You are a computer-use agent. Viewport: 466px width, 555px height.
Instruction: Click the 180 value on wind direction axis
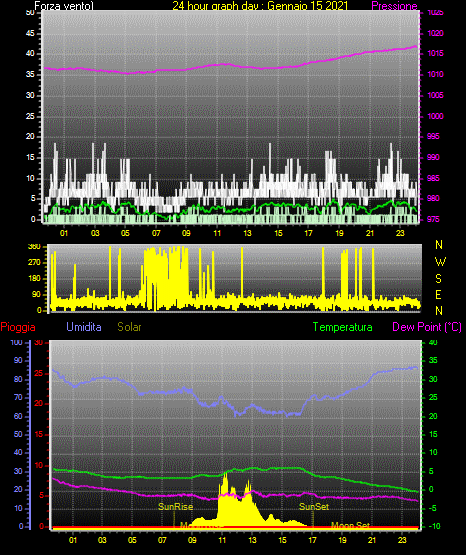pyautogui.click(x=34, y=279)
